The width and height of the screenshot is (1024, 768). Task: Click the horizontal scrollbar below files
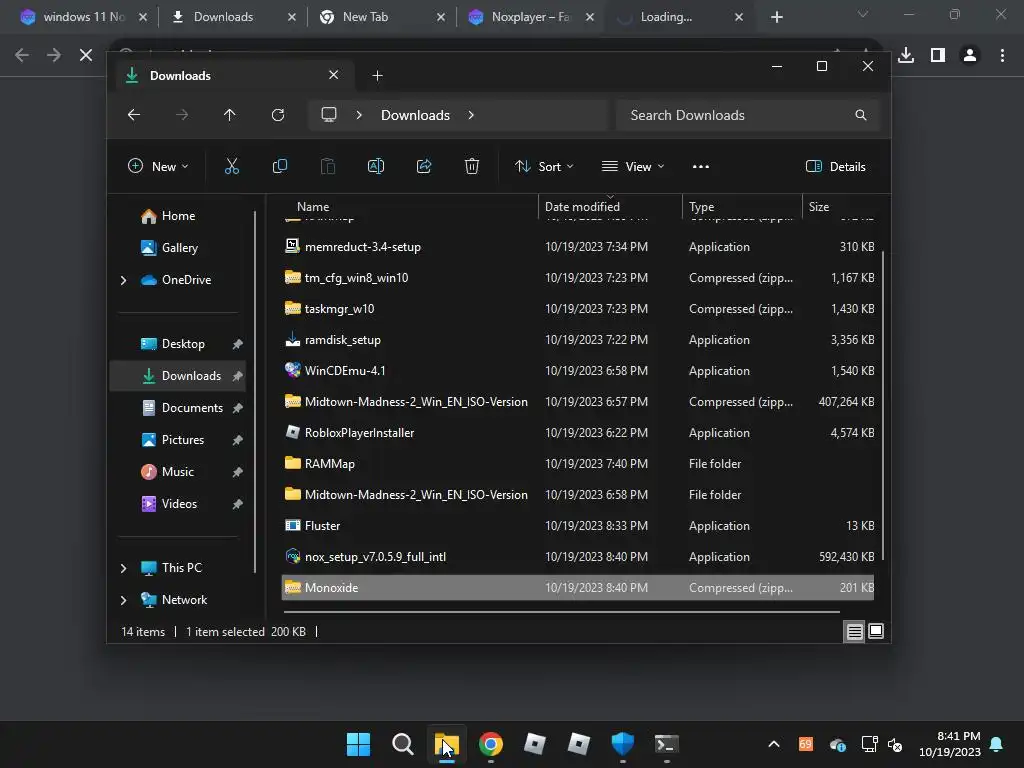[562, 612]
